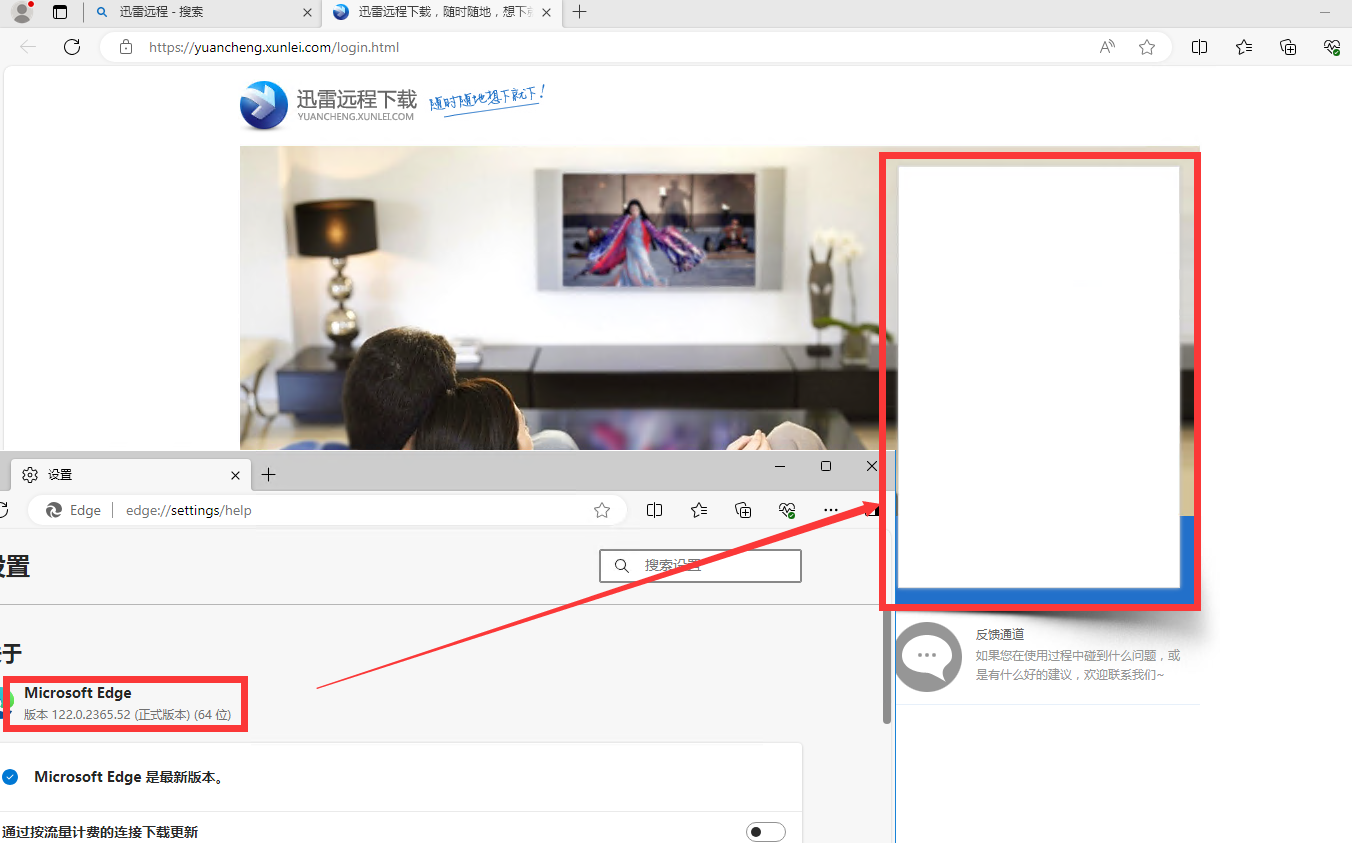Click the lock icon beside the Xunlei URL
Viewport: 1352px width, 843px height.
[x=126, y=47]
